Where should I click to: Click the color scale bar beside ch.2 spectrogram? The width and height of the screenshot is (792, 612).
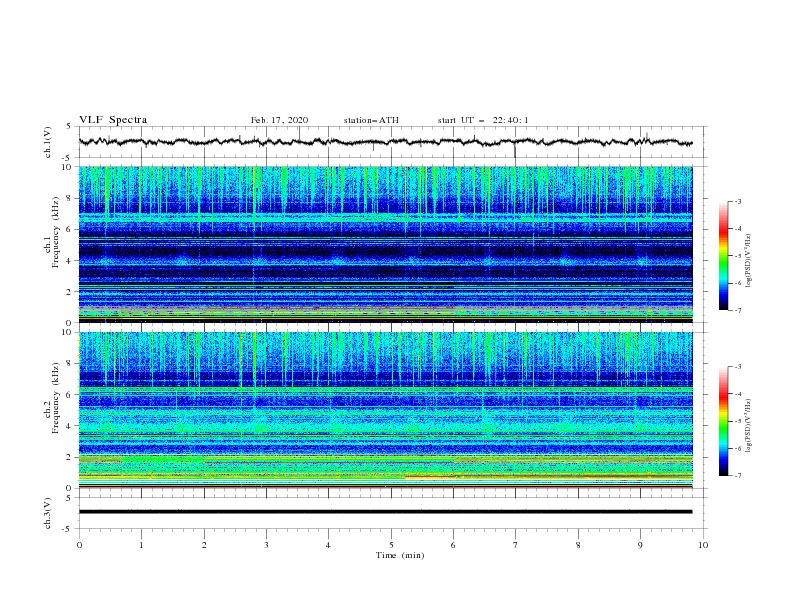click(x=723, y=421)
